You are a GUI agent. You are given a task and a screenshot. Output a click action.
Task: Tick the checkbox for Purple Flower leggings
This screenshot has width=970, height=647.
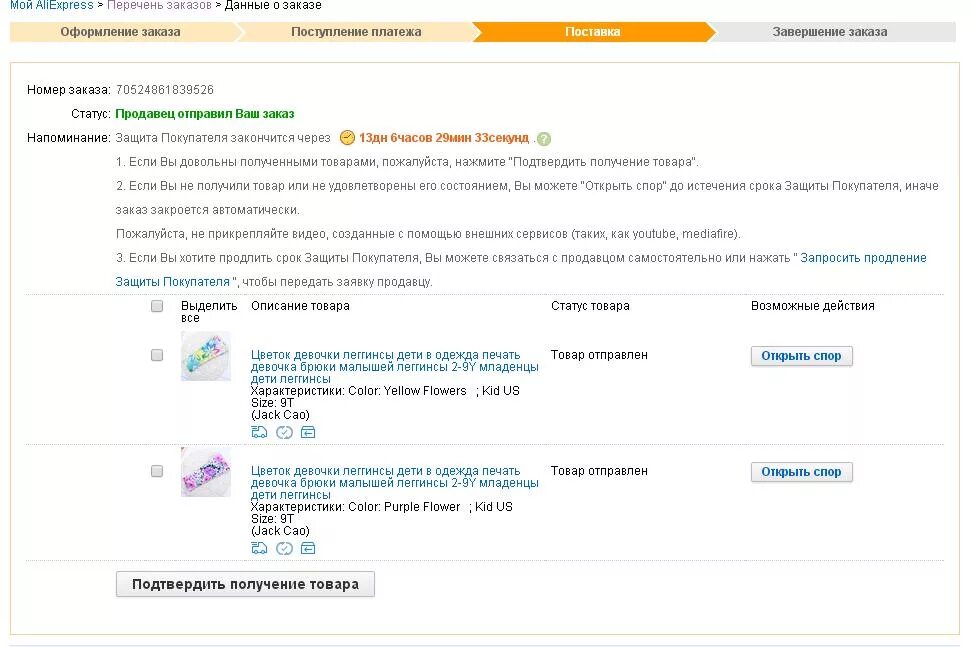point(157,471)
